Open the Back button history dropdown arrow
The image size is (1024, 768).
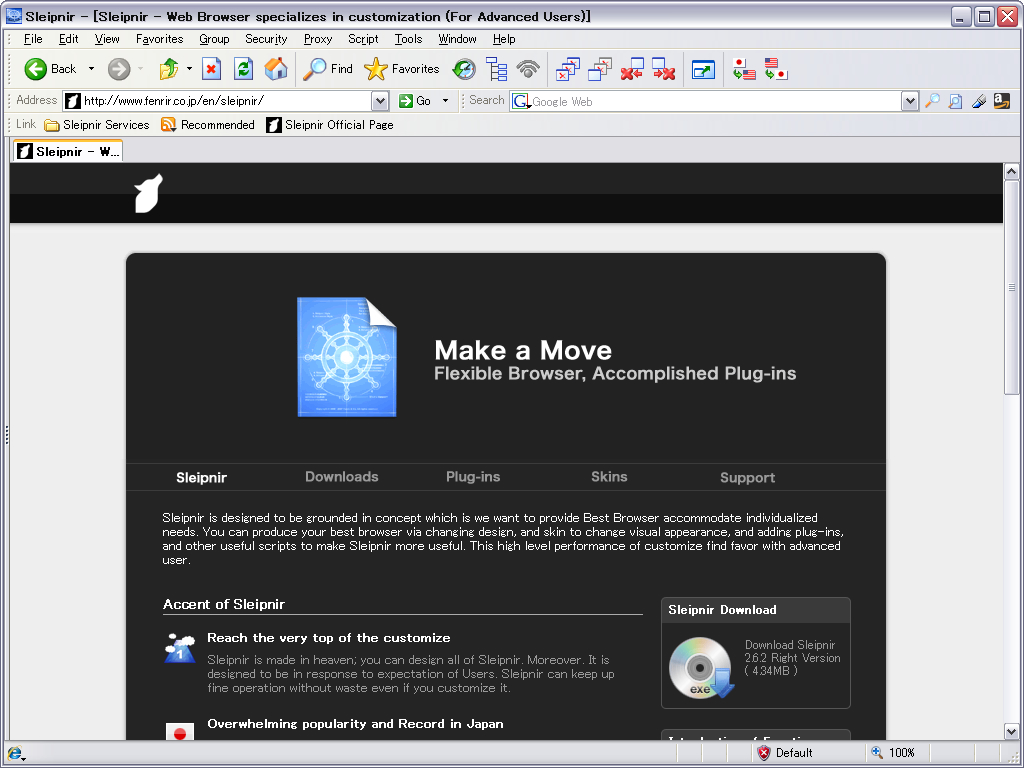[91, 69]
